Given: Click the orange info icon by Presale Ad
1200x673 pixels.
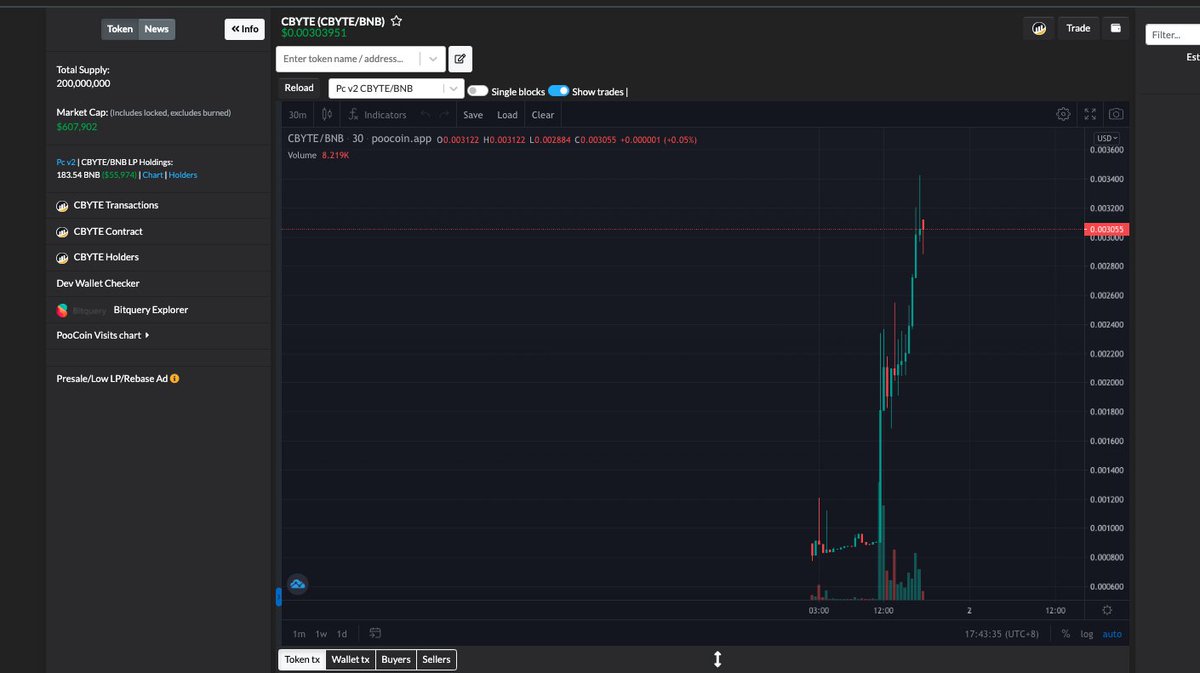Looking at the screenshot, I should point(175,379).
